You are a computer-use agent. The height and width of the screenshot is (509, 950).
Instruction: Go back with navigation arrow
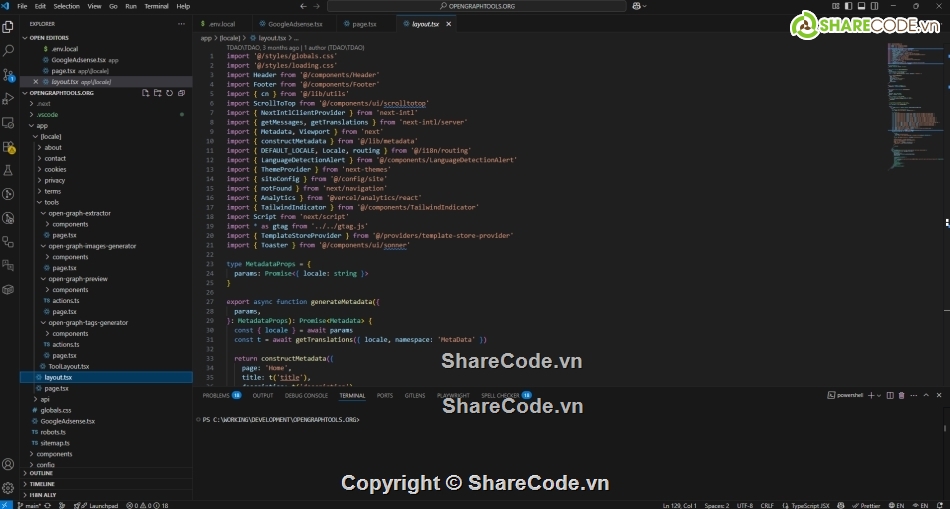pos(304,6)
